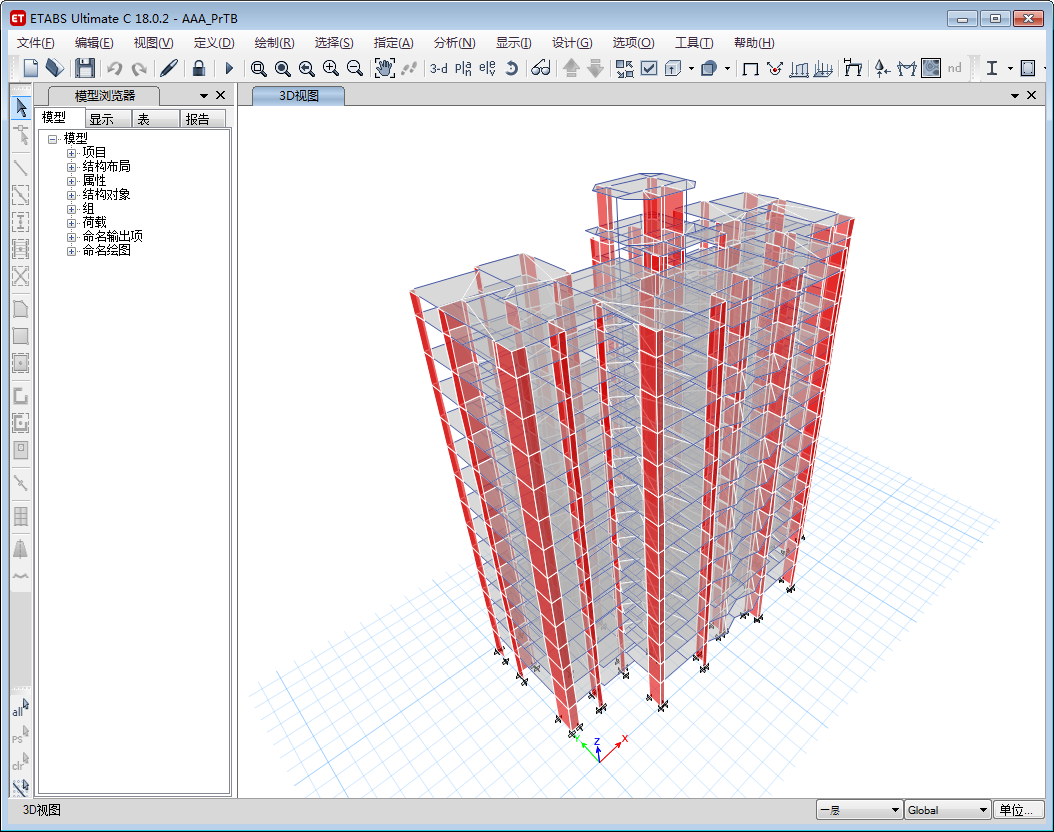Redo the last action
Image resolution: width=1054 pixels, height=832 pixels.
click(139, 68)
